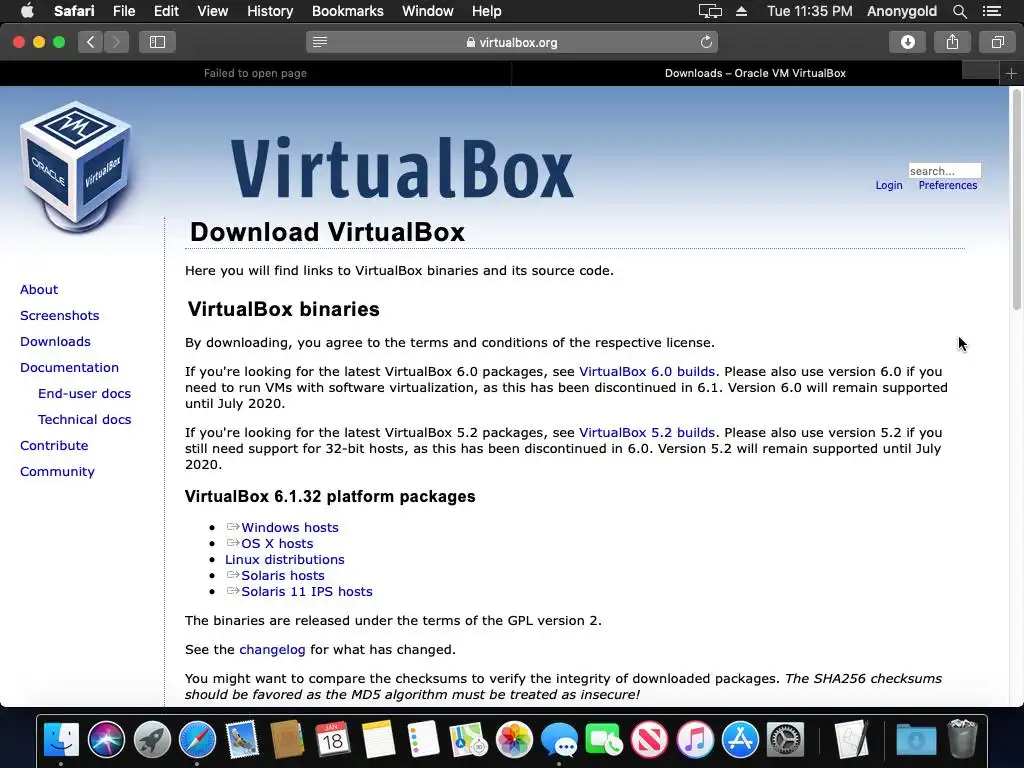Screen dimensions: 1024x768
Task: Click the virtualbox.org address bar
Action: [x=512, y=42]
